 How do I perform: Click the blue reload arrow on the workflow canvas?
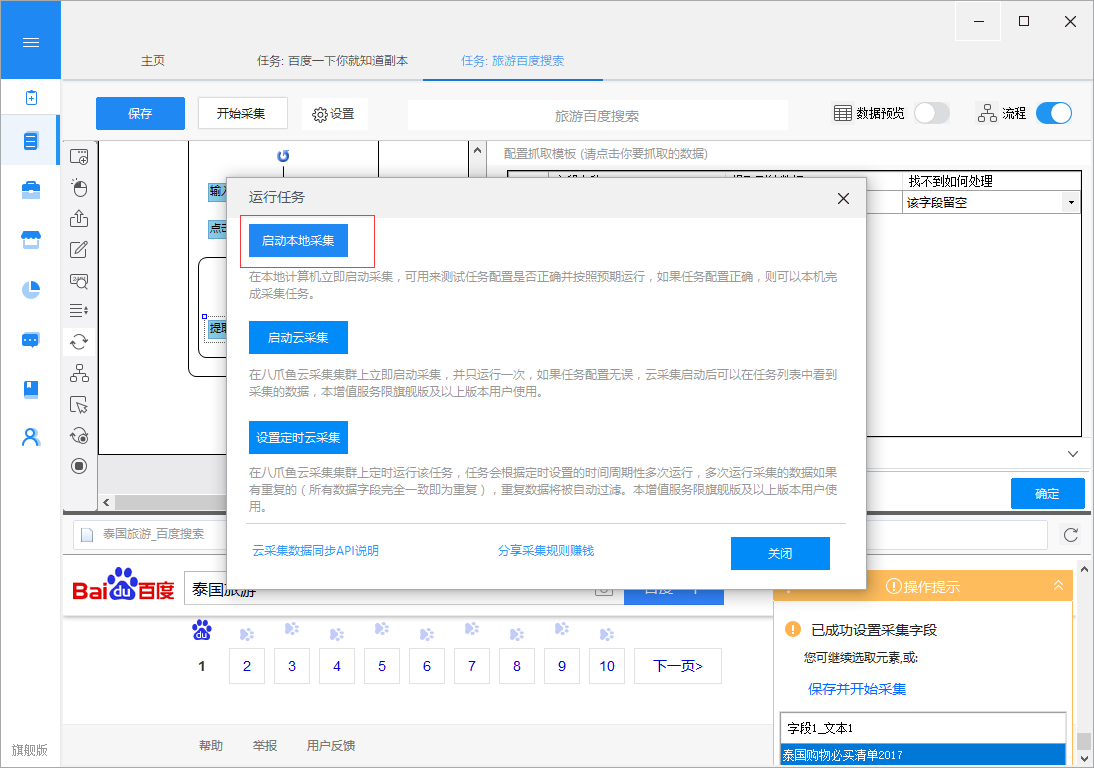(283, 156)
